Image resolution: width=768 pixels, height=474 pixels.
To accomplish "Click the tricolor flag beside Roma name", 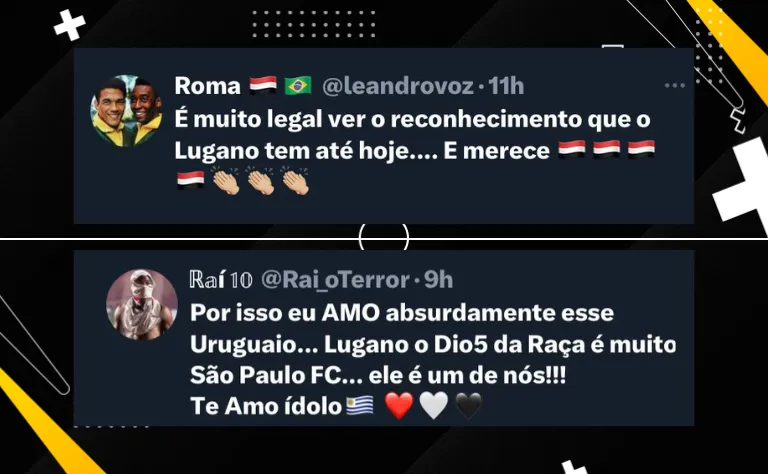I will point(263,86).
